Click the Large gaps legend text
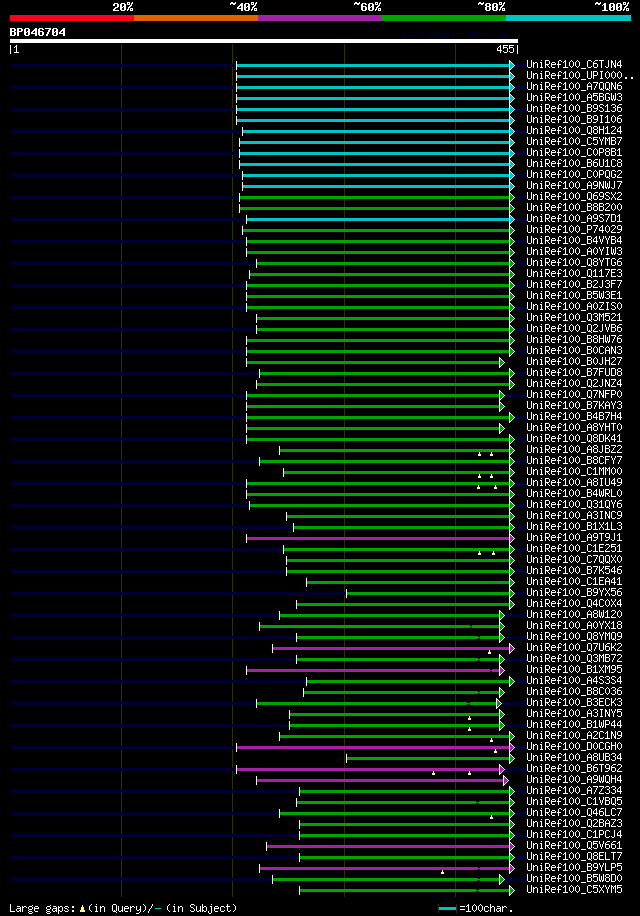 [123, 908]
